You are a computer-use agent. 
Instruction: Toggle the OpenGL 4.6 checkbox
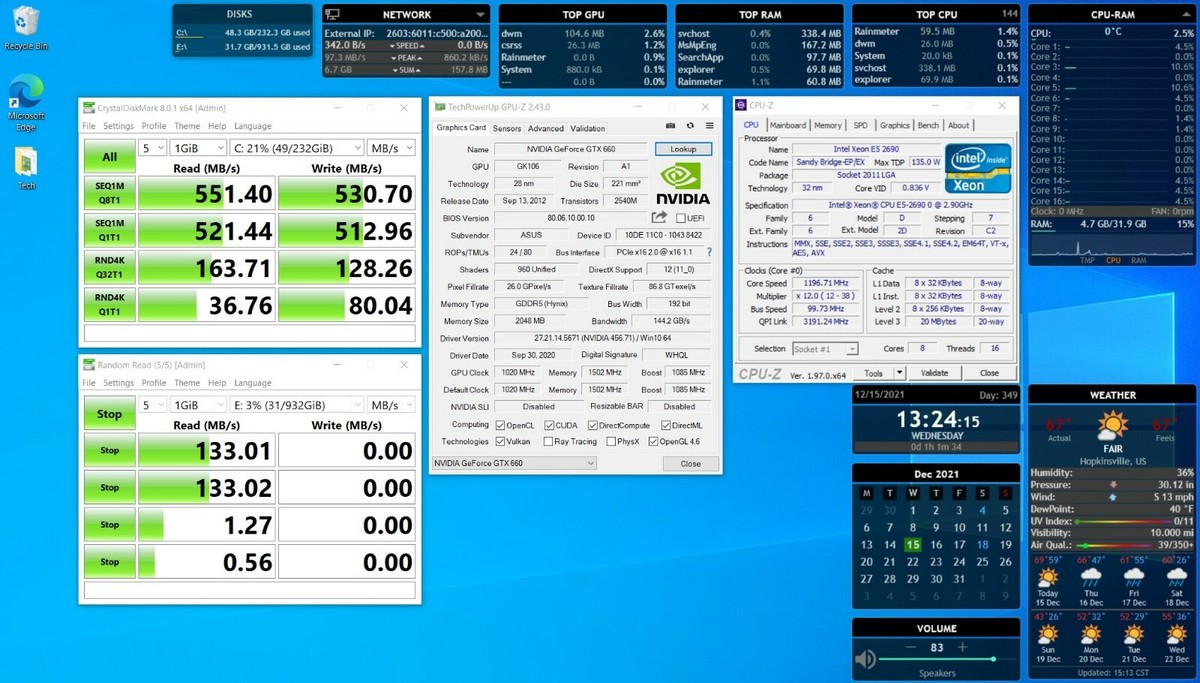654,441
